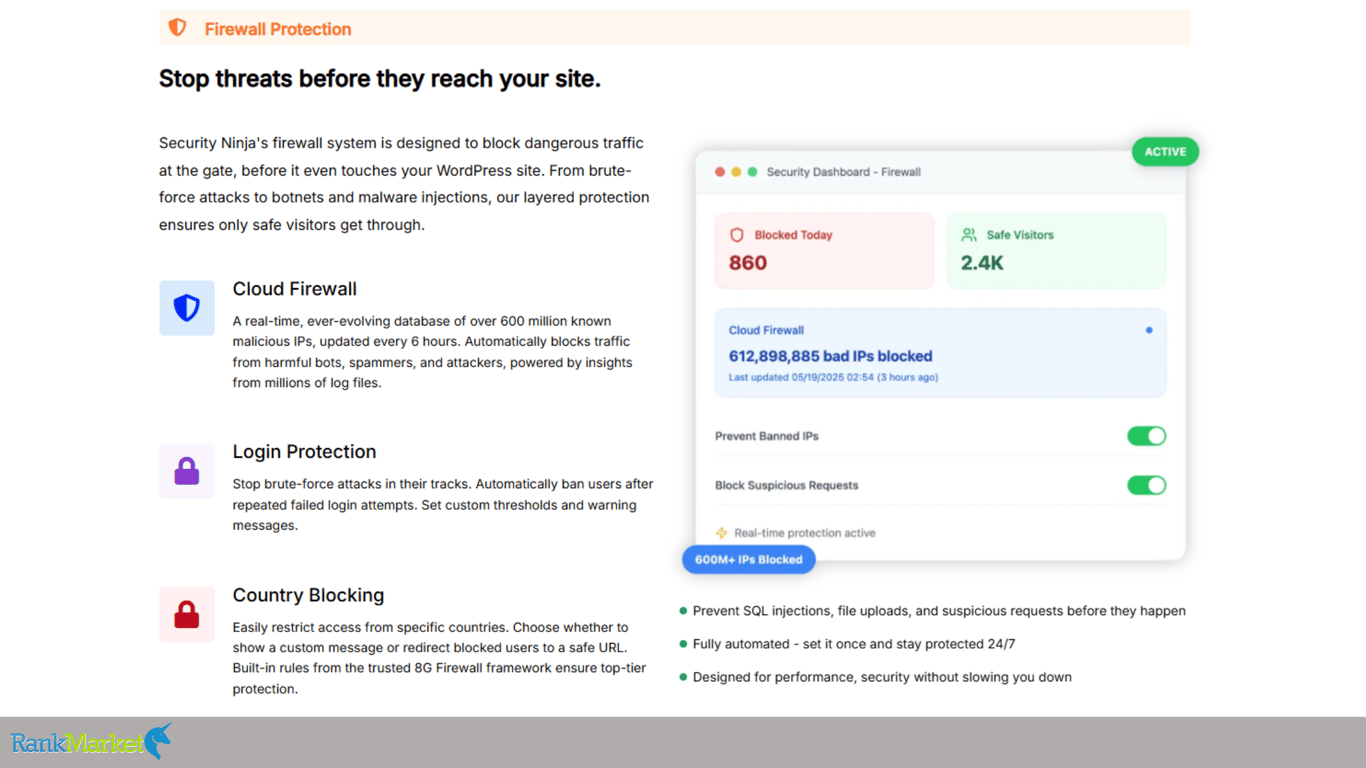Click the Block Suspicious Requests label
The width and height of the screenshot is (1366, 768).
point(787,485)
